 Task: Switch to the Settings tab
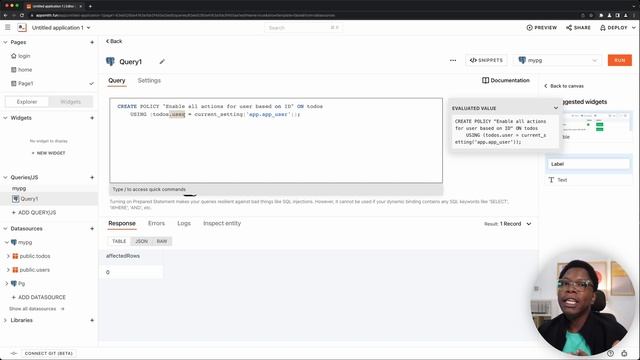[149, 80]
